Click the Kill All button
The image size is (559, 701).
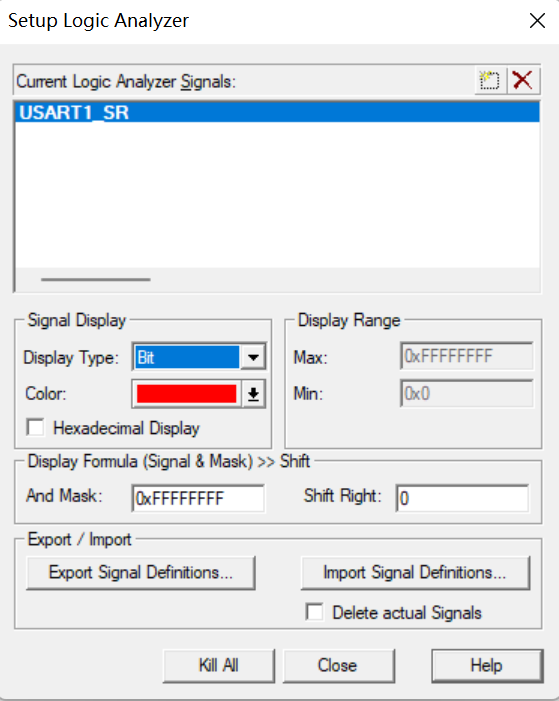[219, 666]
